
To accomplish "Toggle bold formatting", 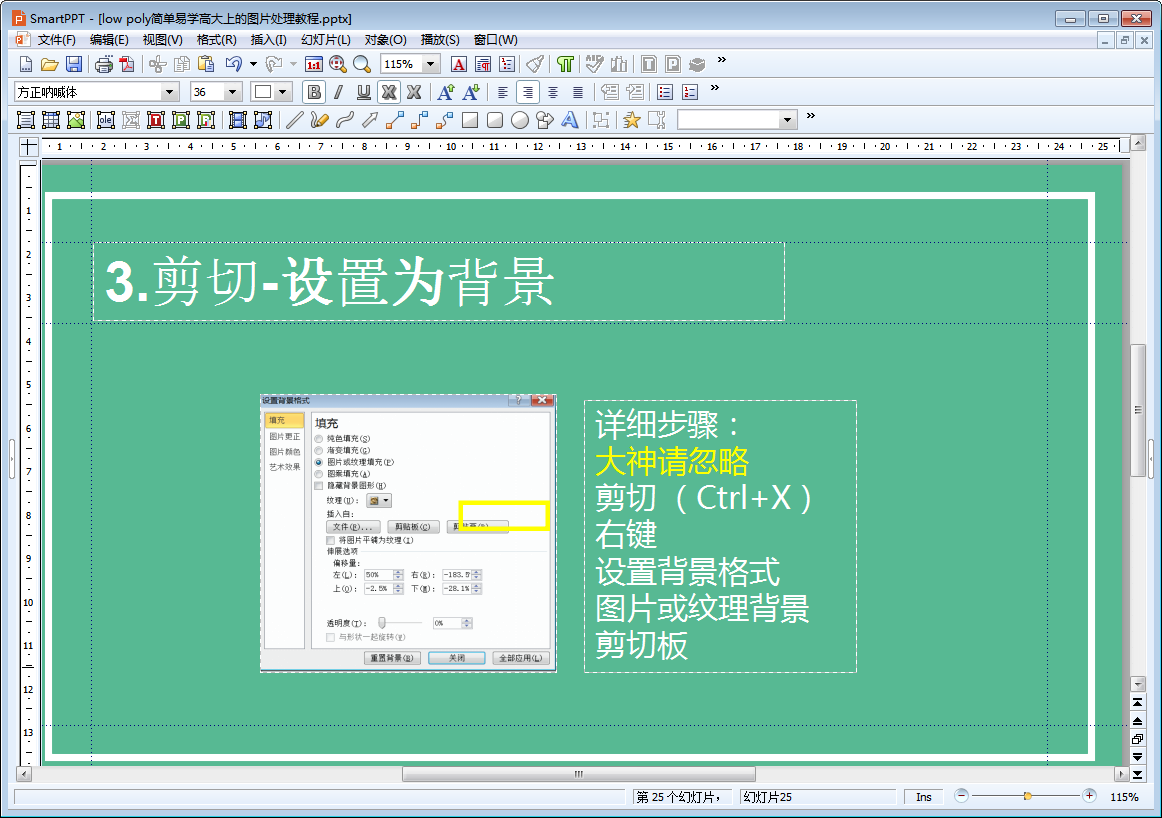I will (x=314, y=92).
